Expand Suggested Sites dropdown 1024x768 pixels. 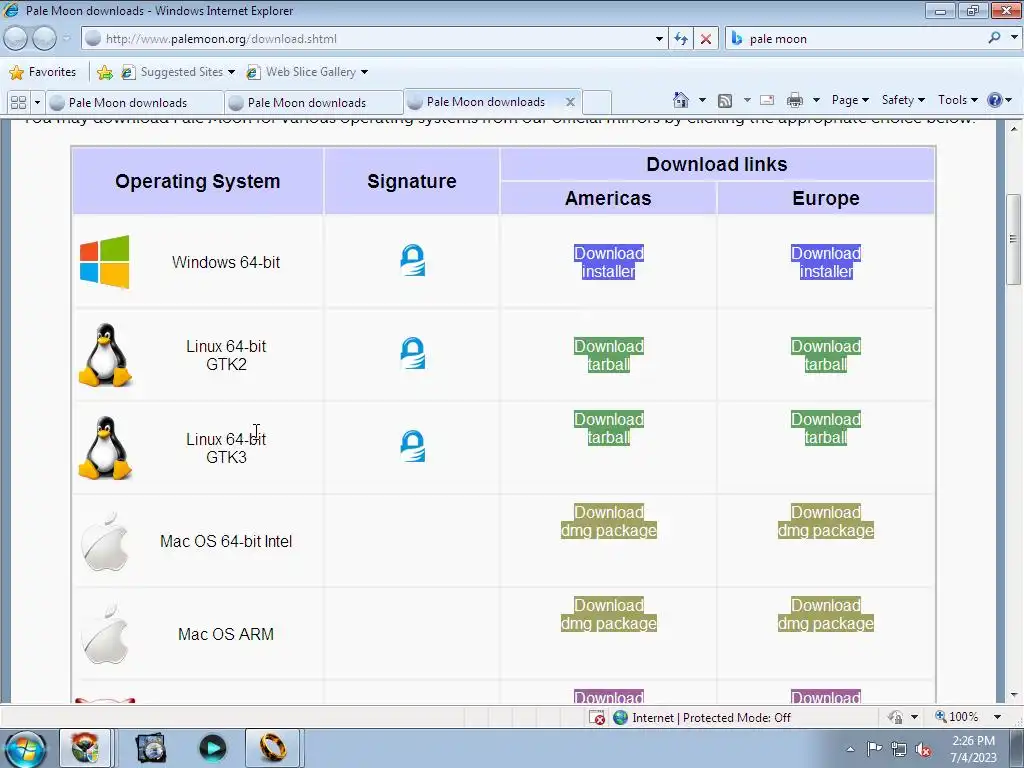231,72
